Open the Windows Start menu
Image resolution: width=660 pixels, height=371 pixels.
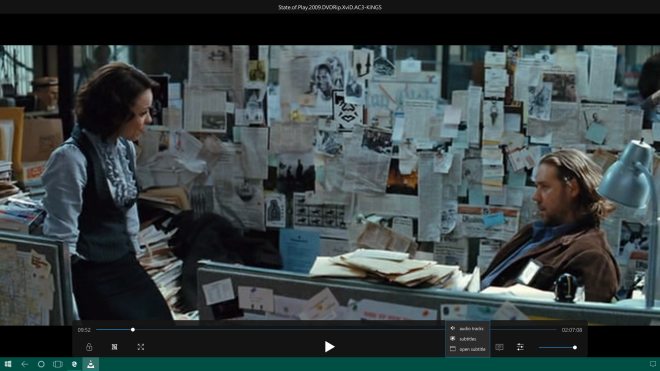point(8,364)
